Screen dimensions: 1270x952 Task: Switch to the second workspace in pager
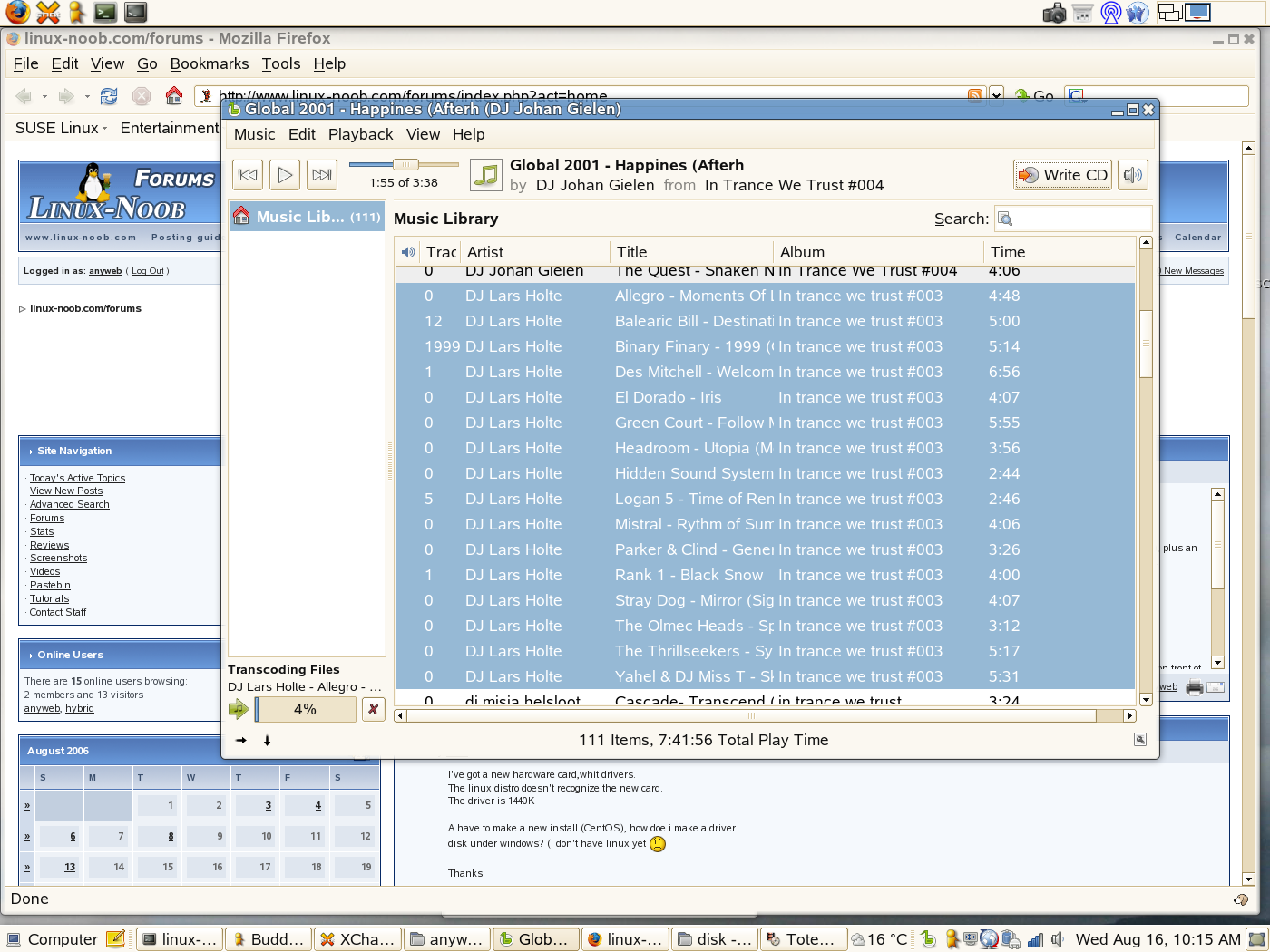1198,12
